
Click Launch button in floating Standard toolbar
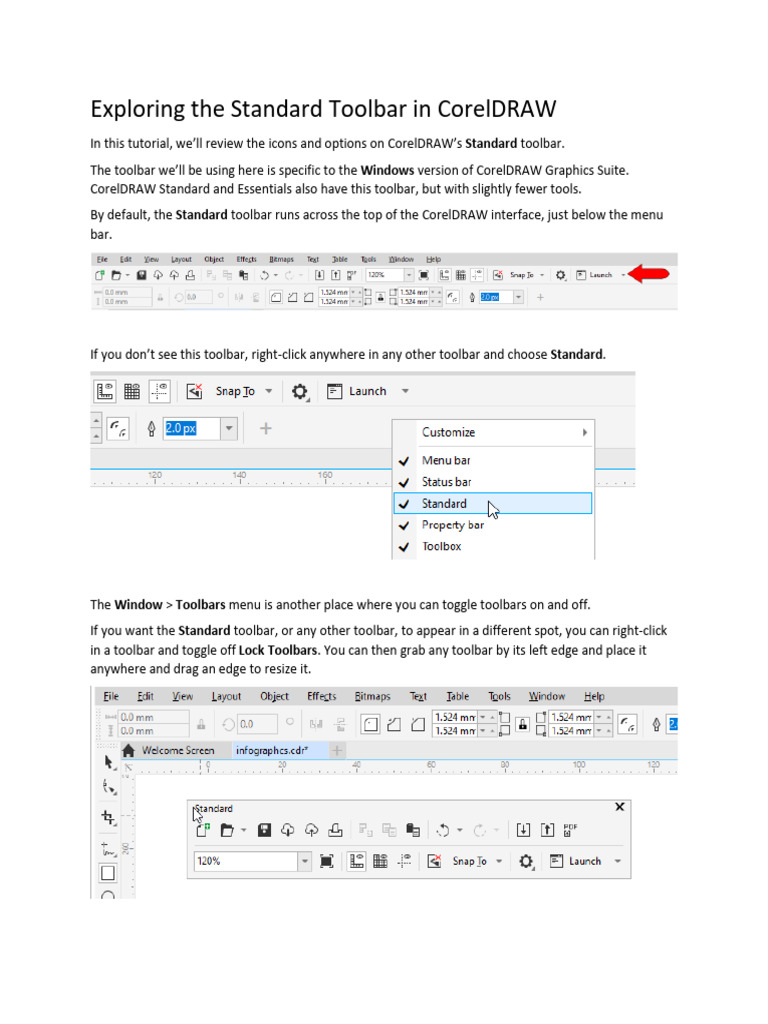coord(575,861)
